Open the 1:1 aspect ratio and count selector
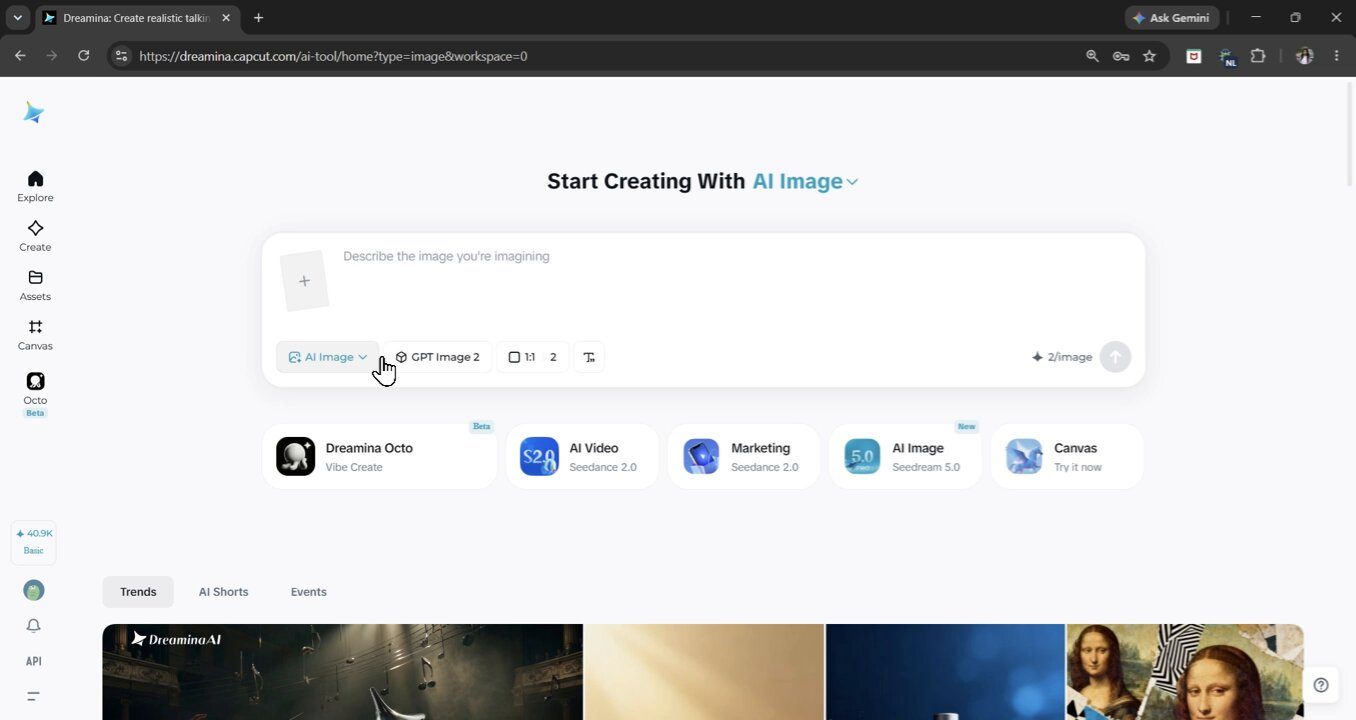Image resolution: width=1356 pixels, height=720 pixels. point(533,357)
